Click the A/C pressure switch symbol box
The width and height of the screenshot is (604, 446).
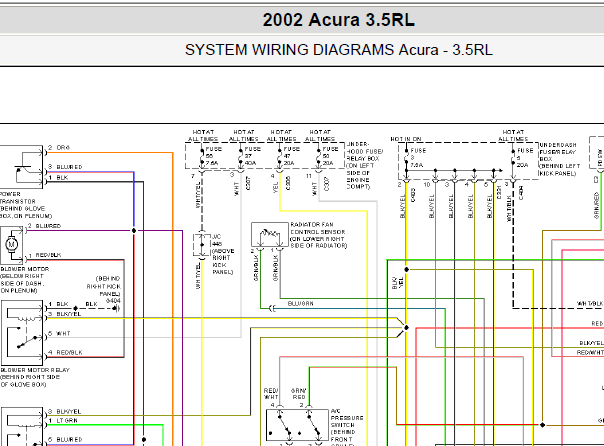point(297,425)
